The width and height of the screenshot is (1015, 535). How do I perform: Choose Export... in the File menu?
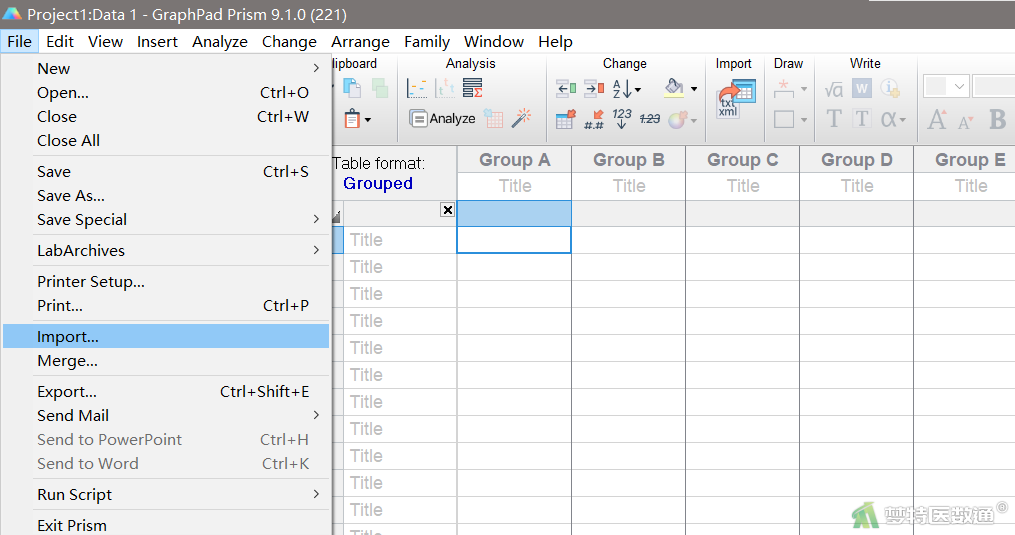166,392
